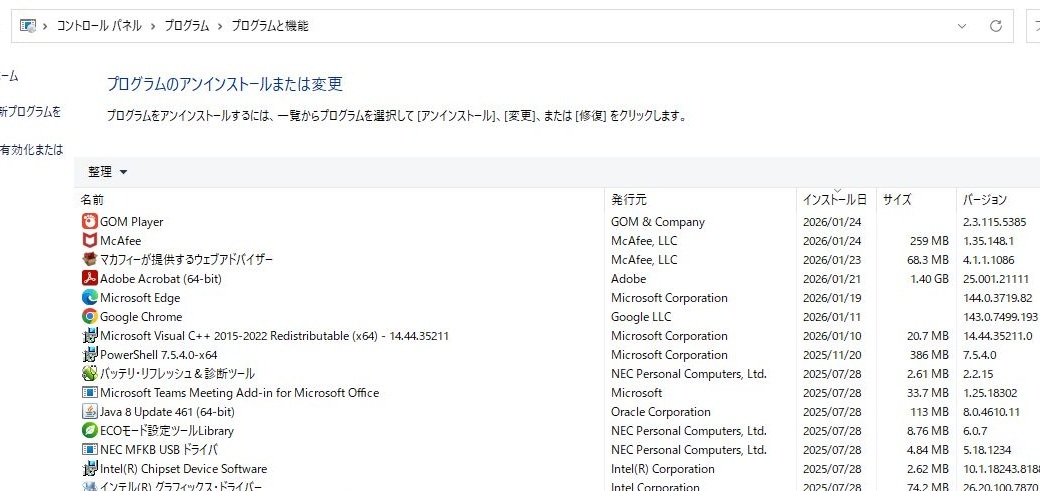The image size is (1040, 491).
Task: Click the GOM Player program icon
Action: tap(89, 222)
